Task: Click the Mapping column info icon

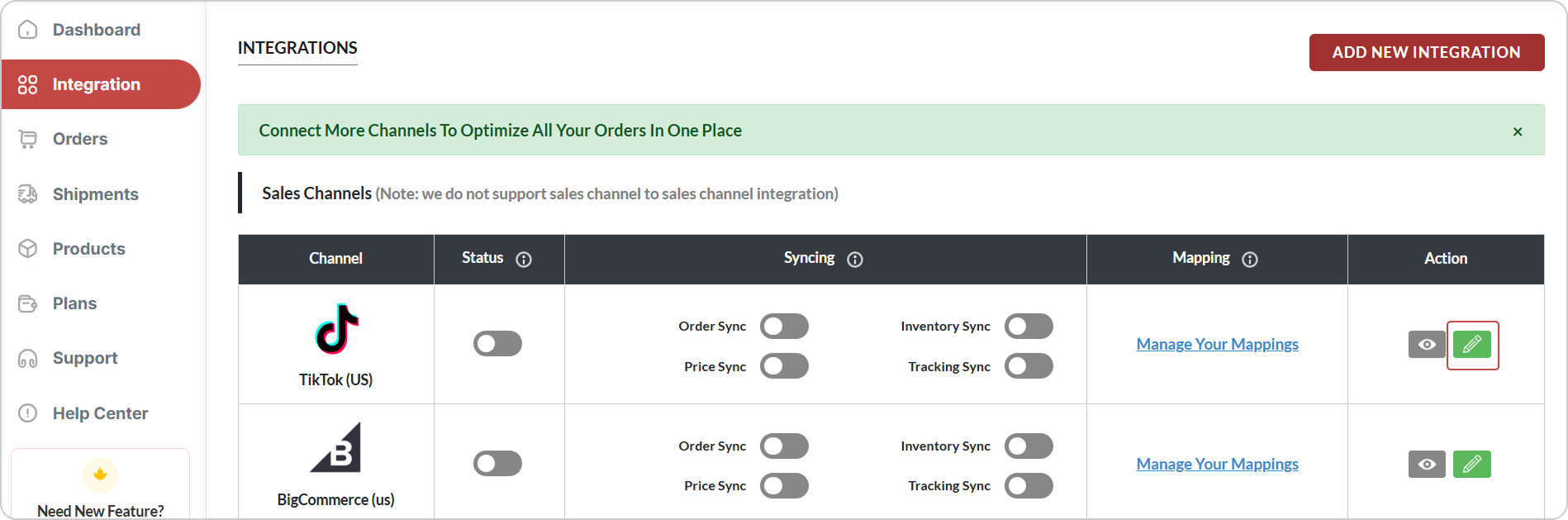Action: (1250, 260)
